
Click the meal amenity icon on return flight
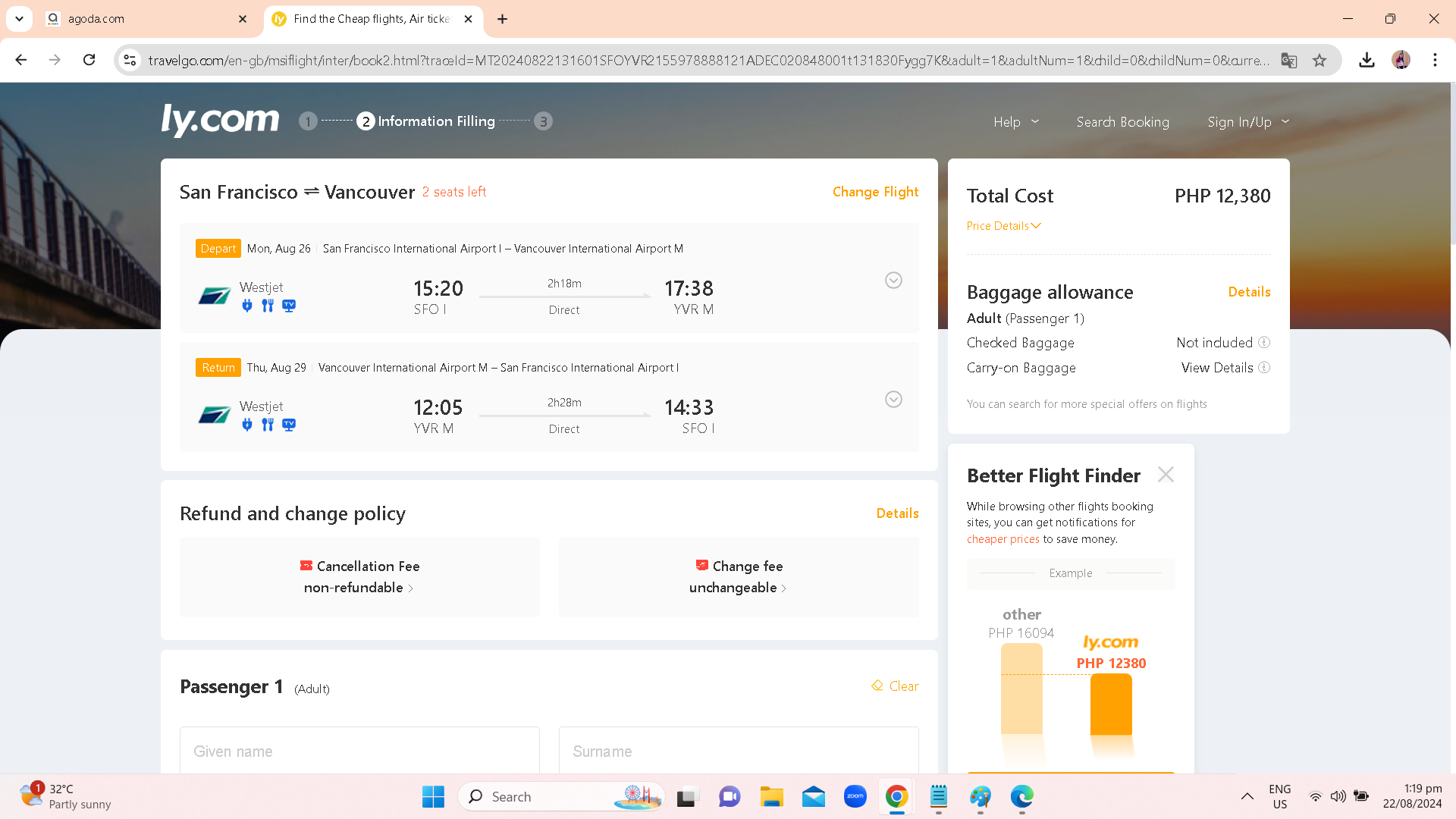tap(268, 425)
